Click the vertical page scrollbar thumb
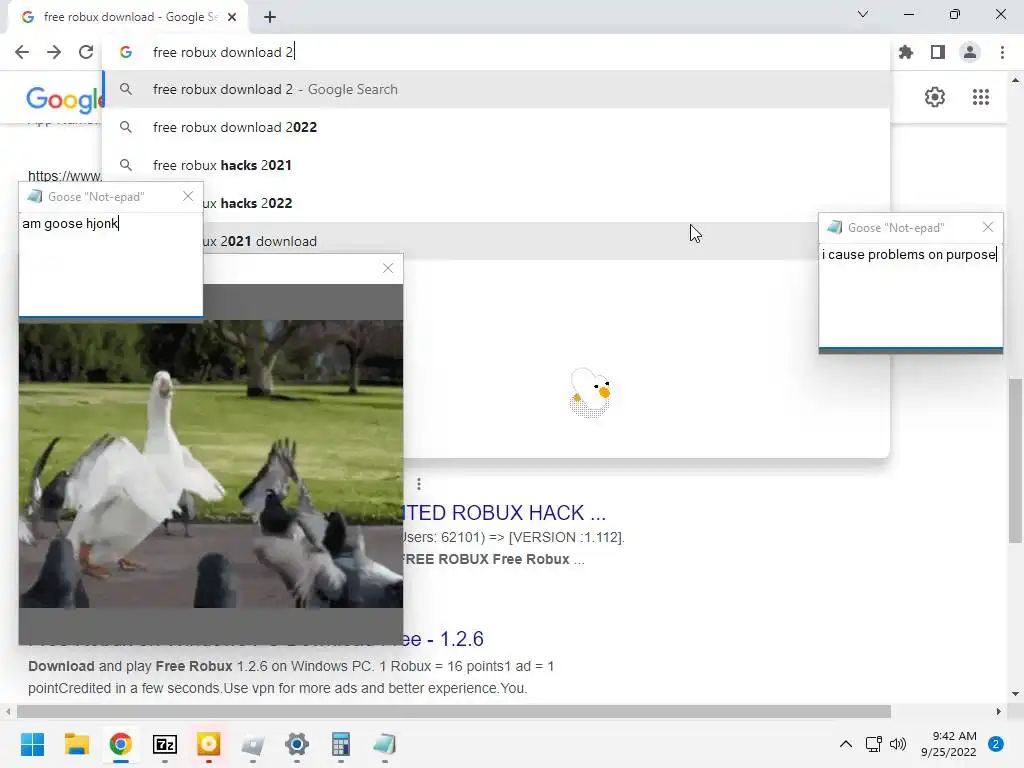Viewport: 1024px width, 768px height. point(1015,460)
